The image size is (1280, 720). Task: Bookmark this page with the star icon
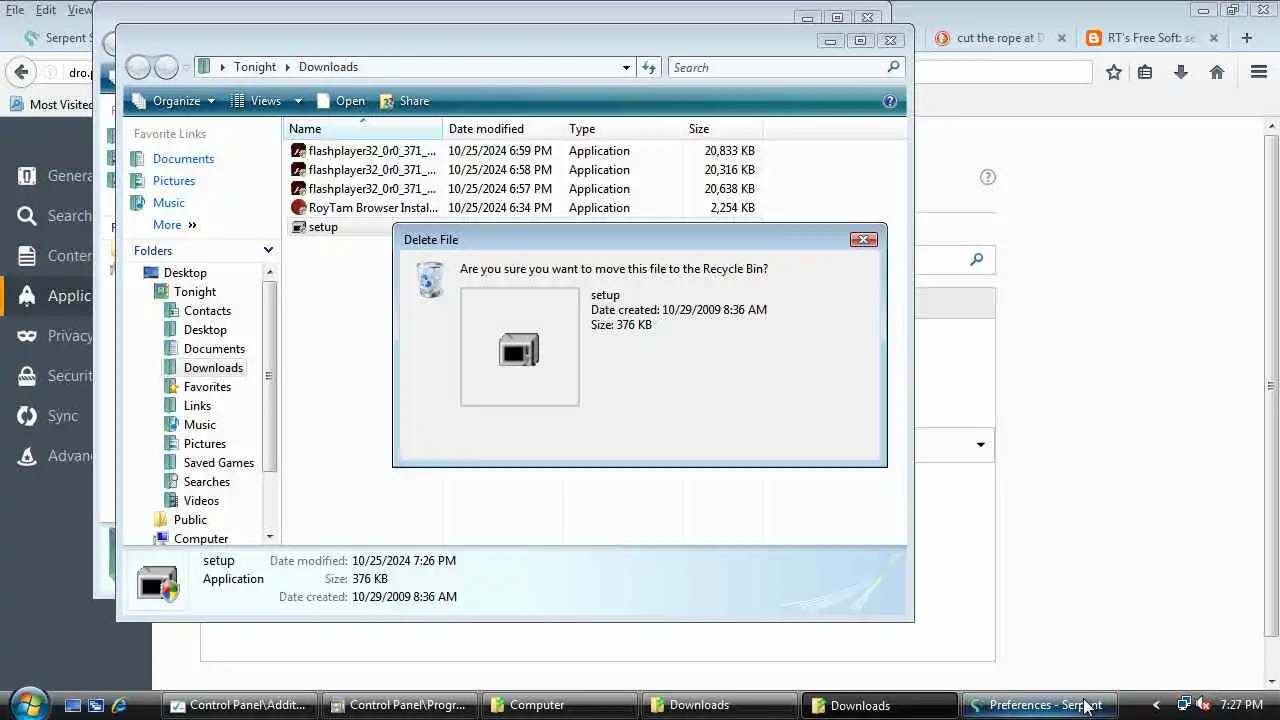[1114, 72]
